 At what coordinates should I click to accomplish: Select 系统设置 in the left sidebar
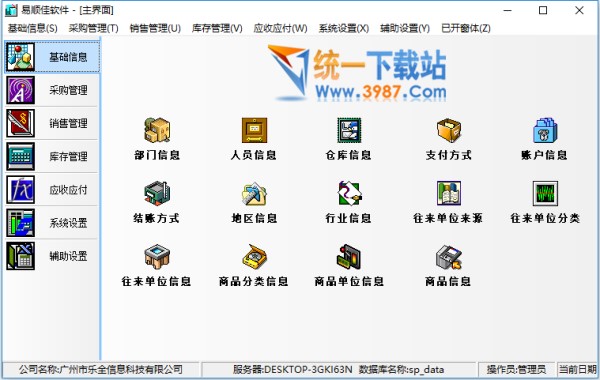[52, 223]
